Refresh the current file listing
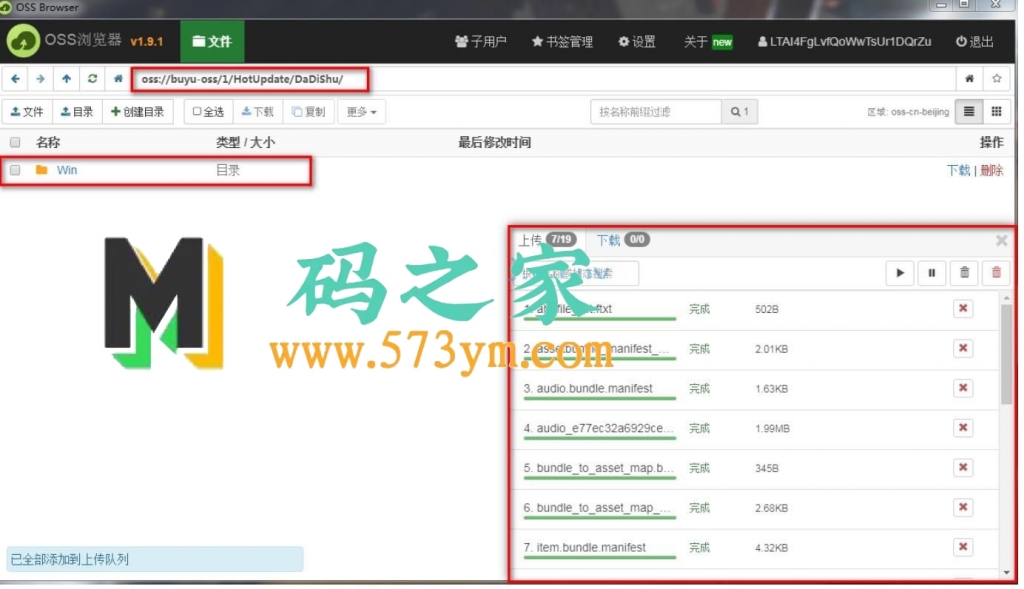 (92, 79)
